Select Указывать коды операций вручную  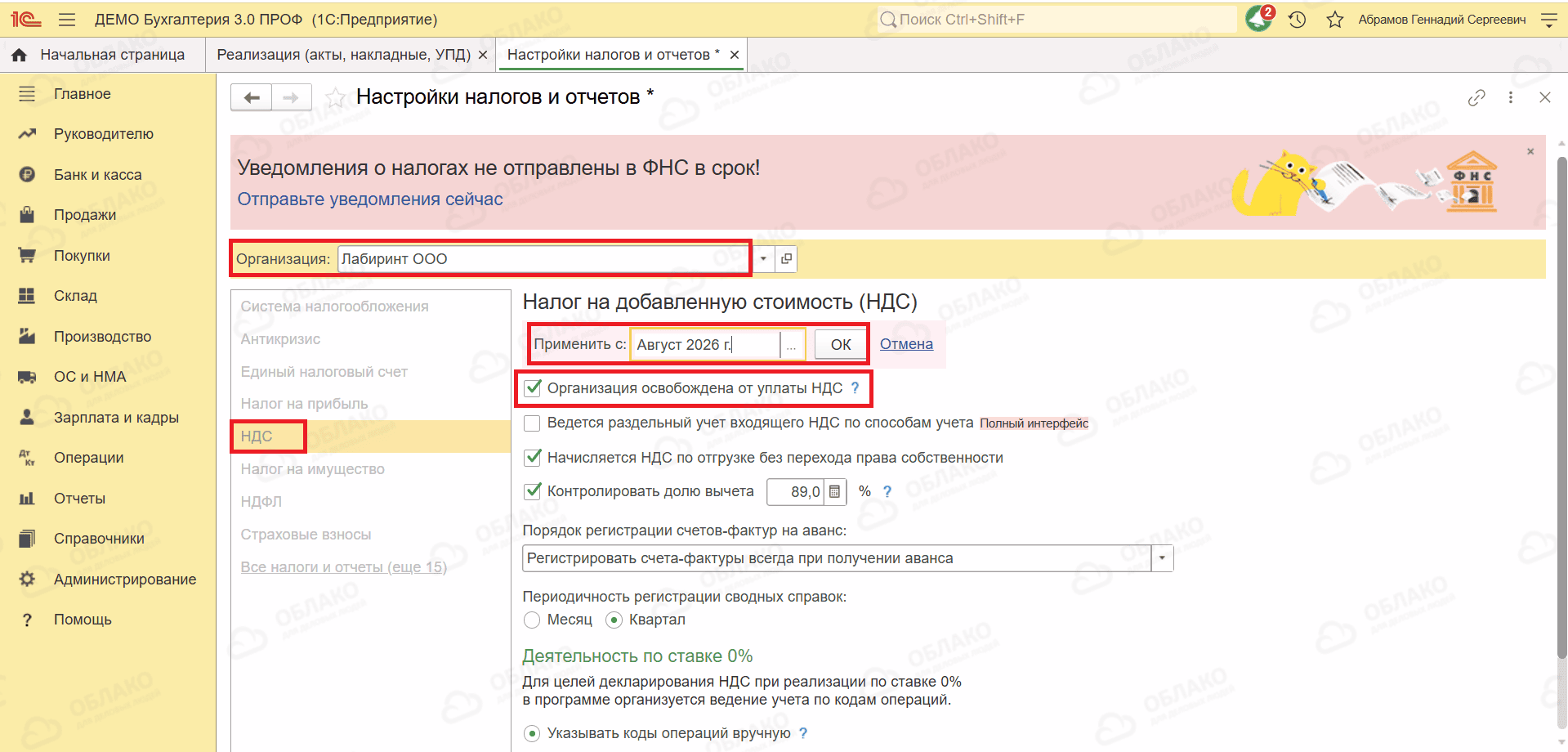tap(532, 733)
